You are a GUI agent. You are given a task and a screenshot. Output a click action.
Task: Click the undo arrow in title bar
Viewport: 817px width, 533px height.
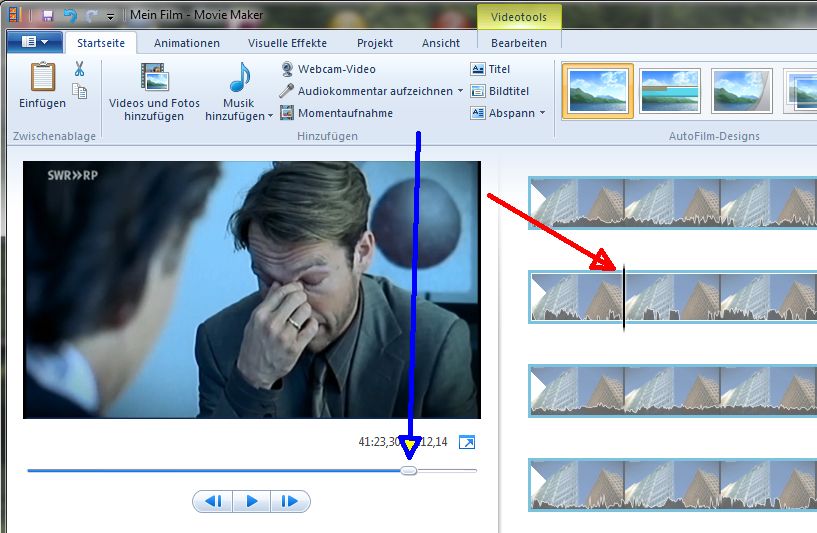(x=70, y=16)
